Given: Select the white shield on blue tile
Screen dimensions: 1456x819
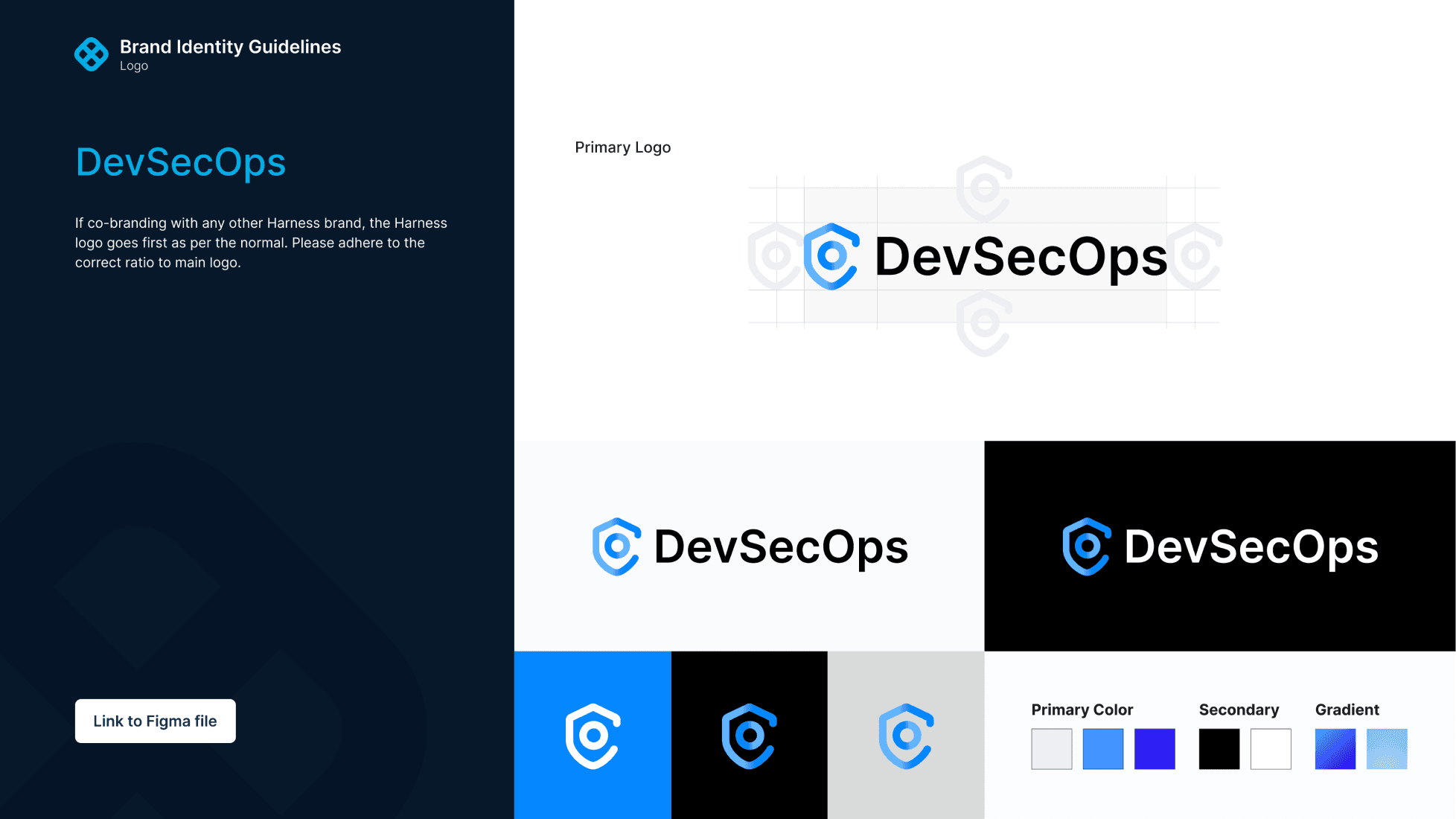Looking at the screenshot, I should [593, 736].
